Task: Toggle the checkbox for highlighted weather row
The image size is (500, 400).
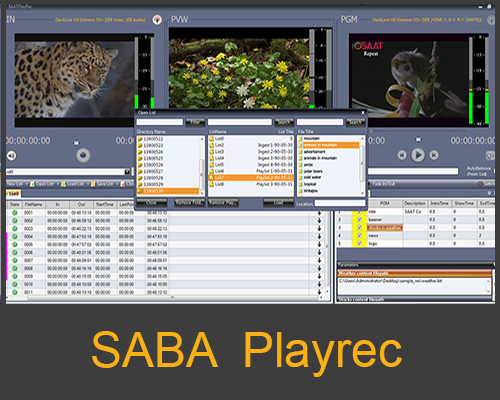Action: click(360, 228)
